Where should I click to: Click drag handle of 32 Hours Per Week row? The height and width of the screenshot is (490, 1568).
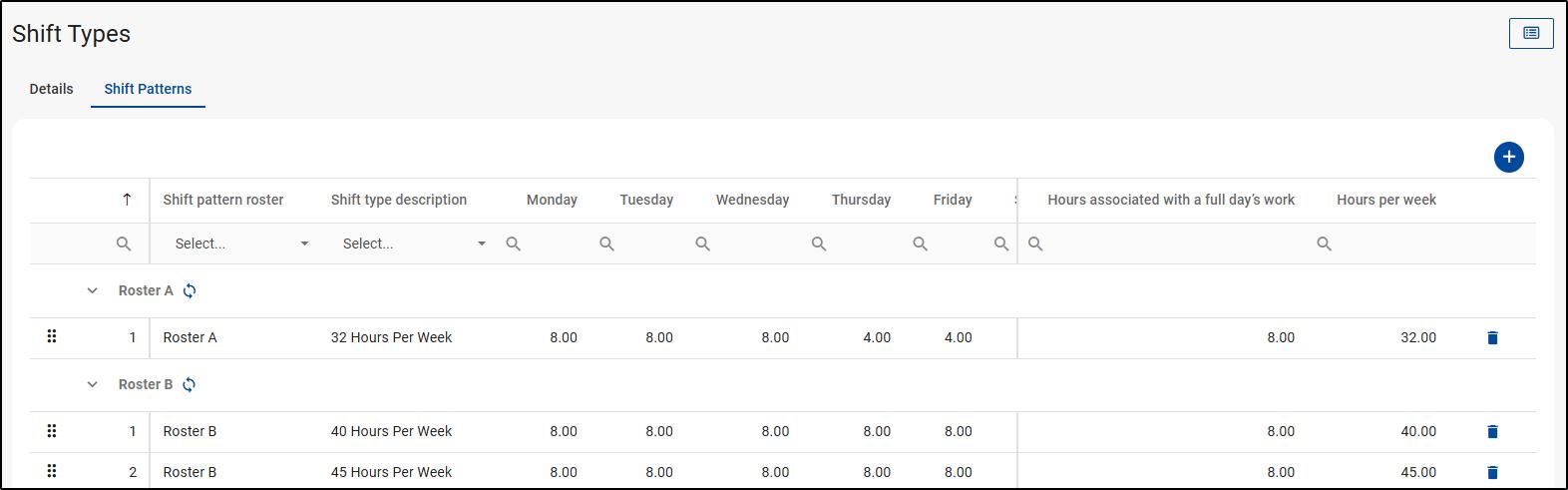pyautogui.click(x=52, y=337)
